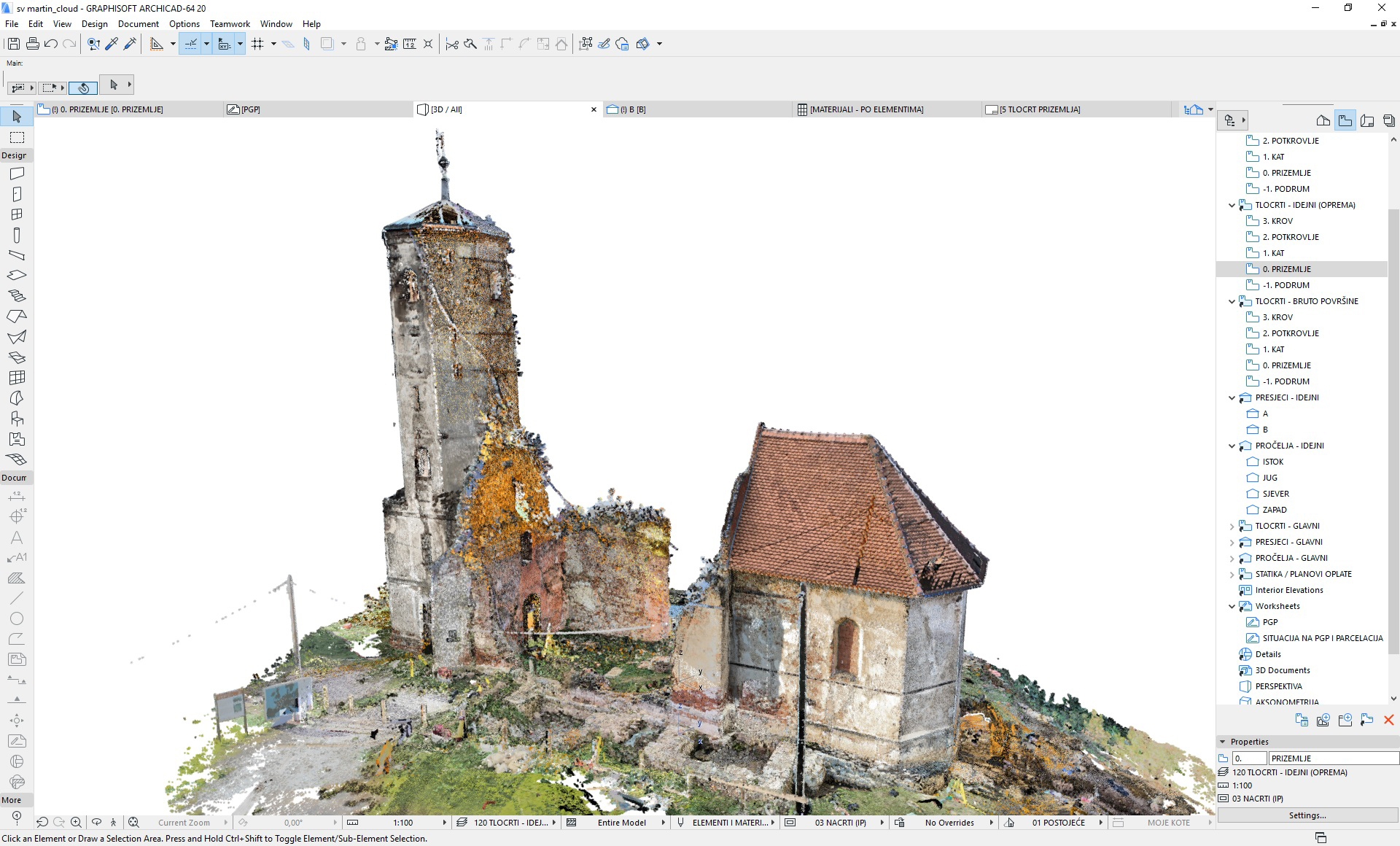
Task: Click the Project Map icon in Navigator
Action: point(1323,120)
